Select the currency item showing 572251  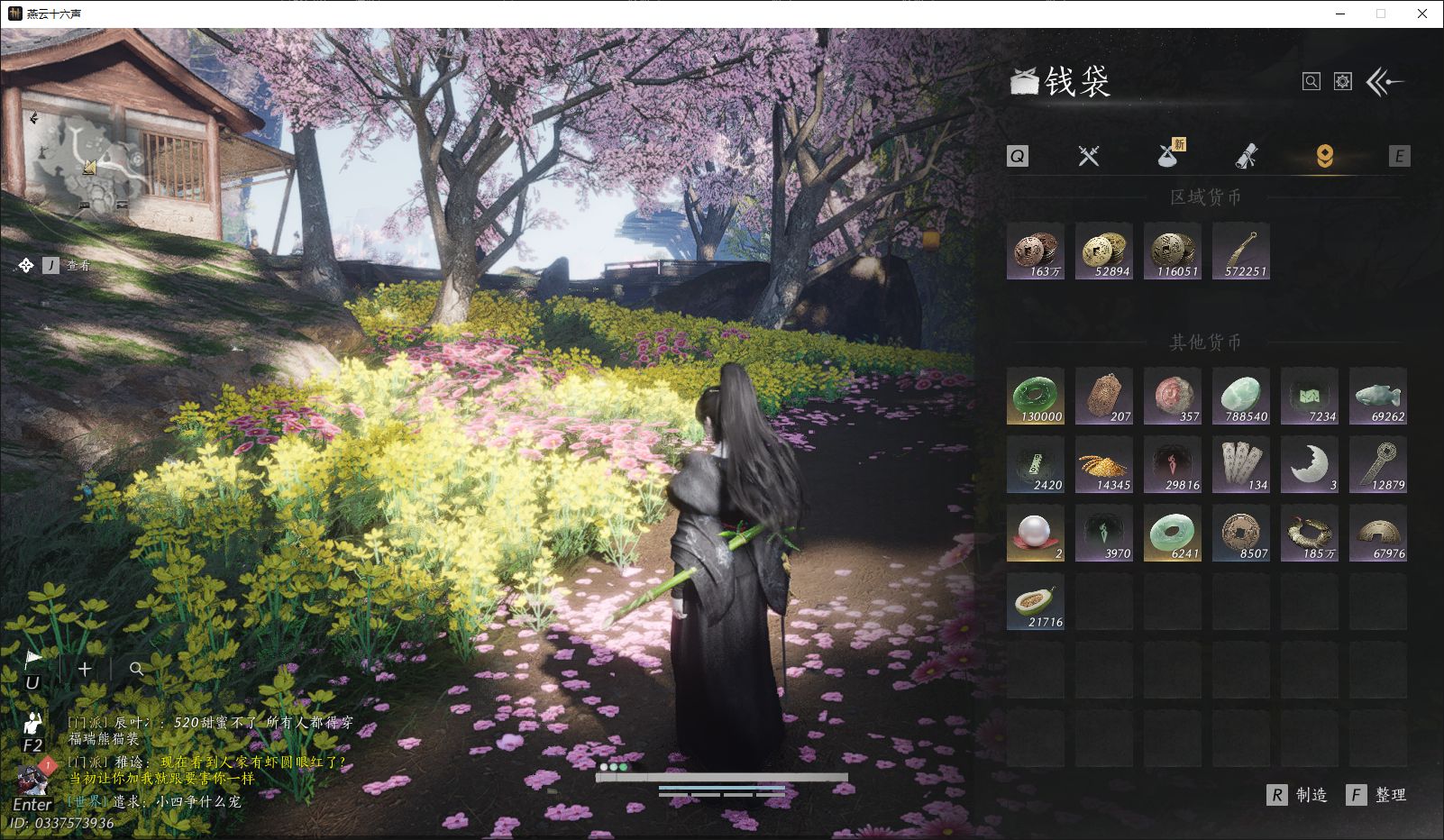[x=1241, y=251]
